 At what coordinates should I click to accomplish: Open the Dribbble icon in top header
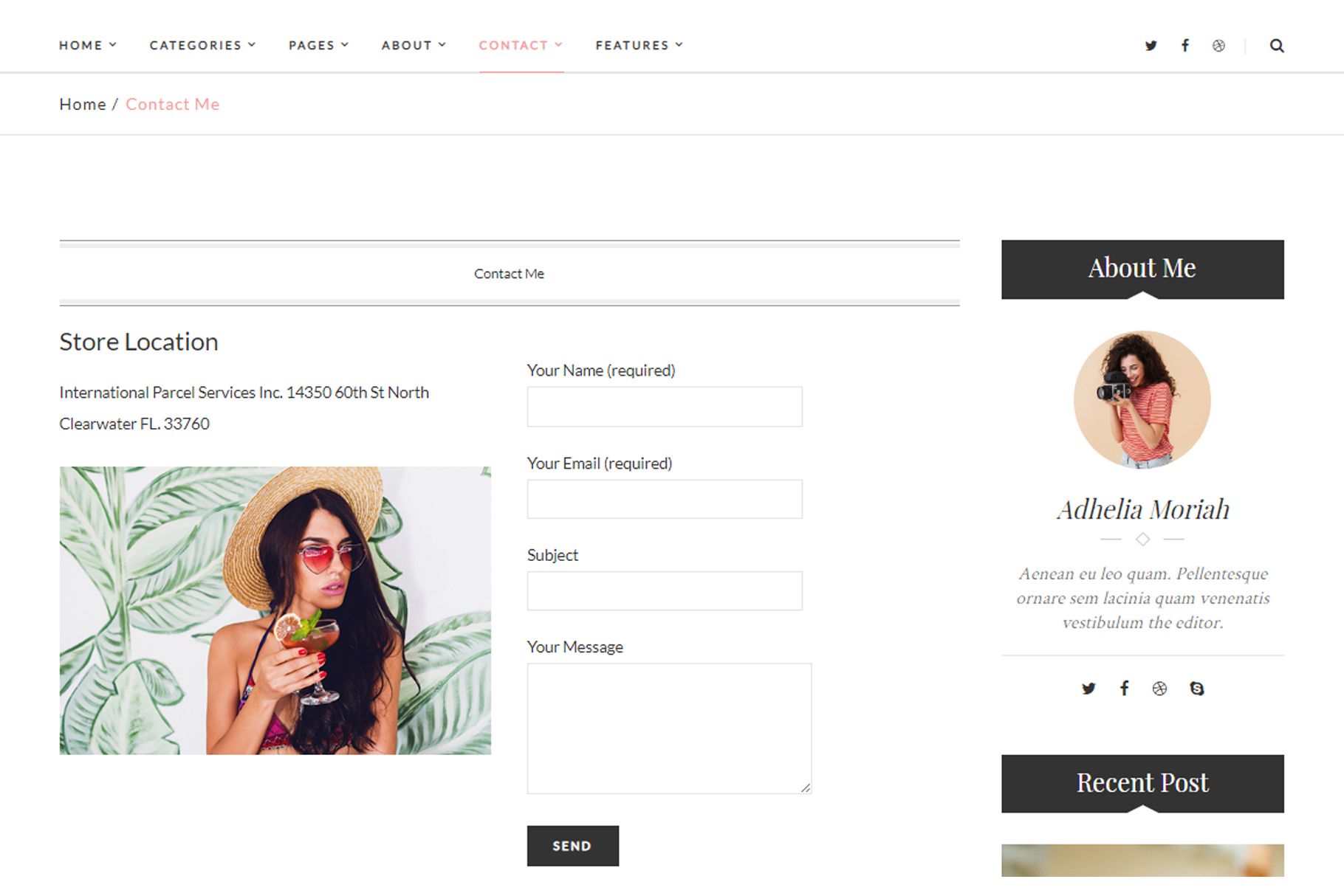click(1218, 46)
